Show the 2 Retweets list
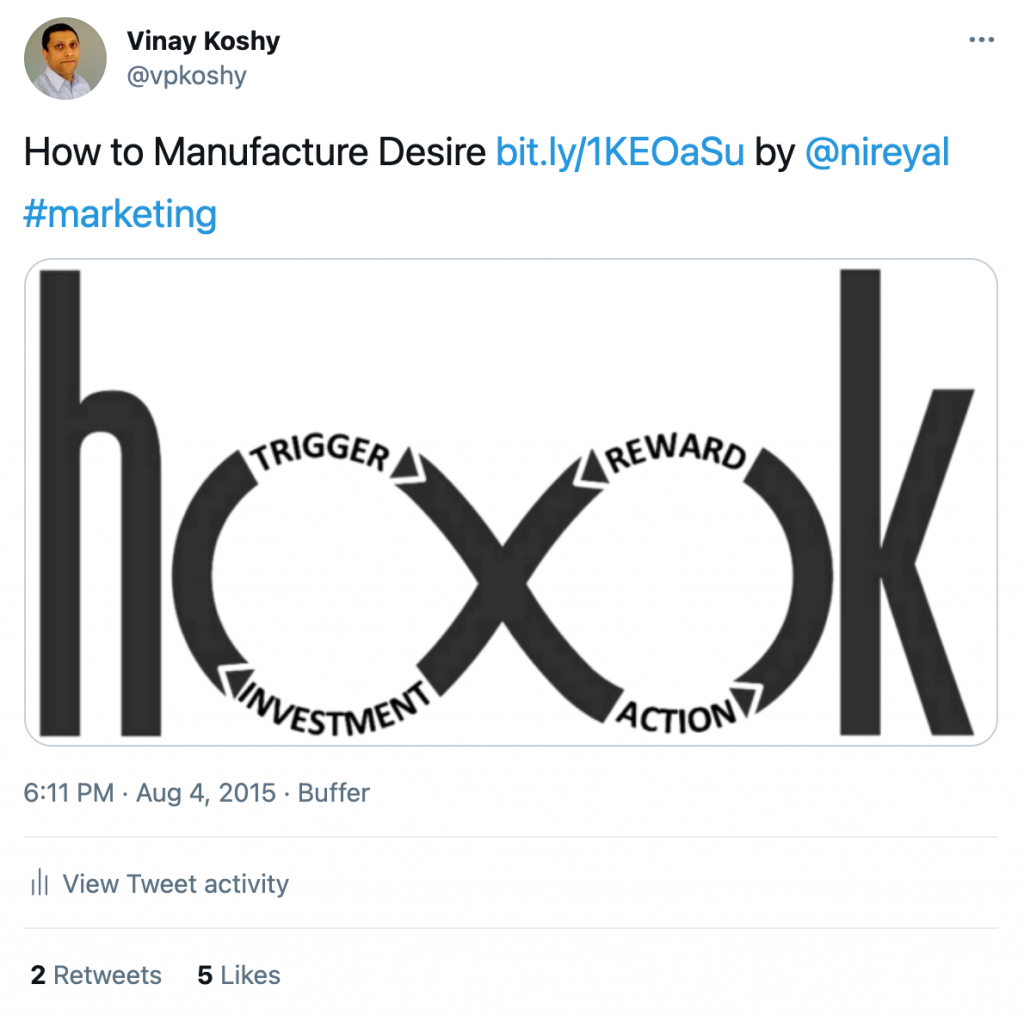This screenshot has height=1015, width=1024. pos(96,975)
